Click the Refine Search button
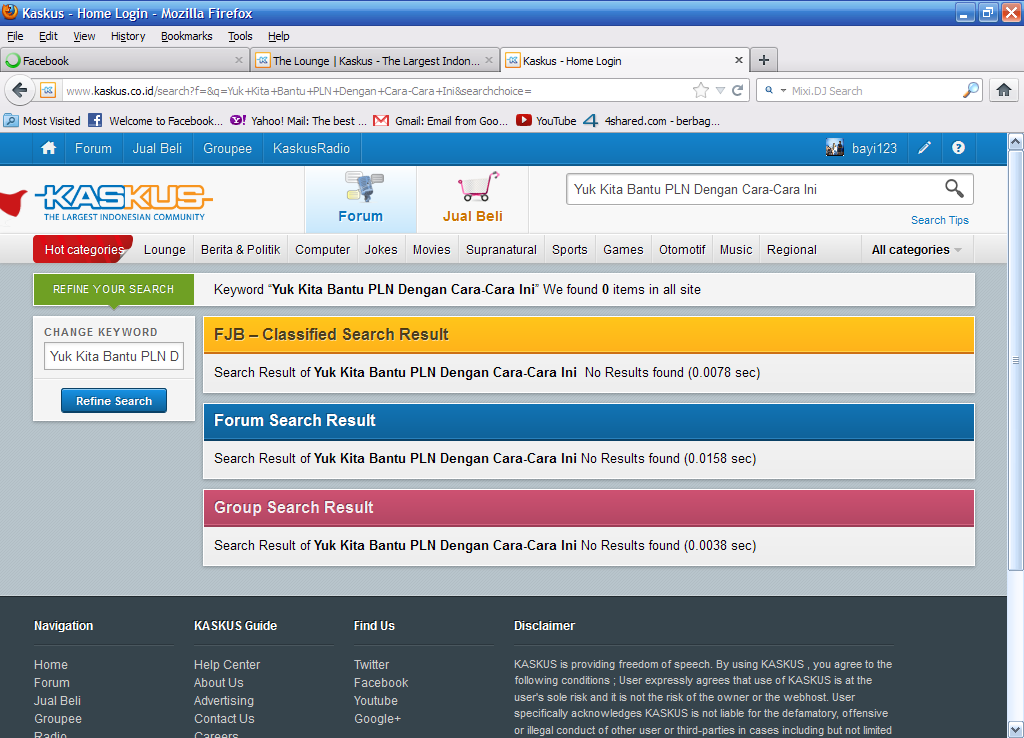 114,401
